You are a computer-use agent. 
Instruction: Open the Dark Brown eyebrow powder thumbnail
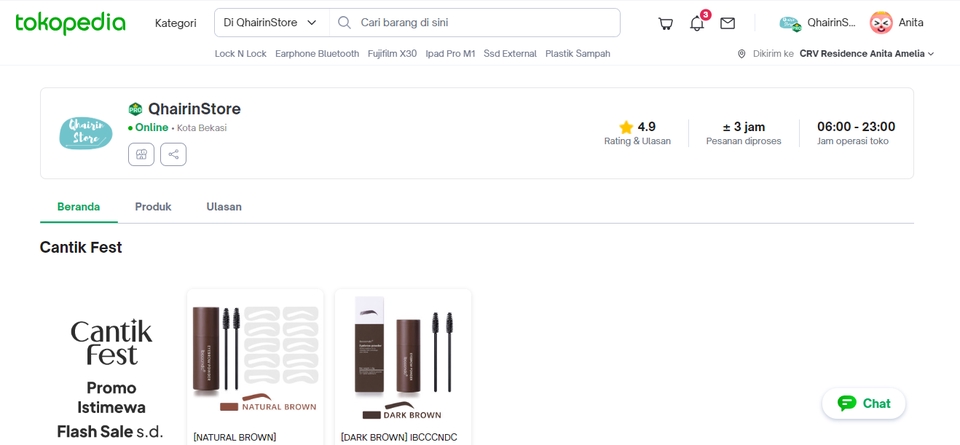click(403, 357)
